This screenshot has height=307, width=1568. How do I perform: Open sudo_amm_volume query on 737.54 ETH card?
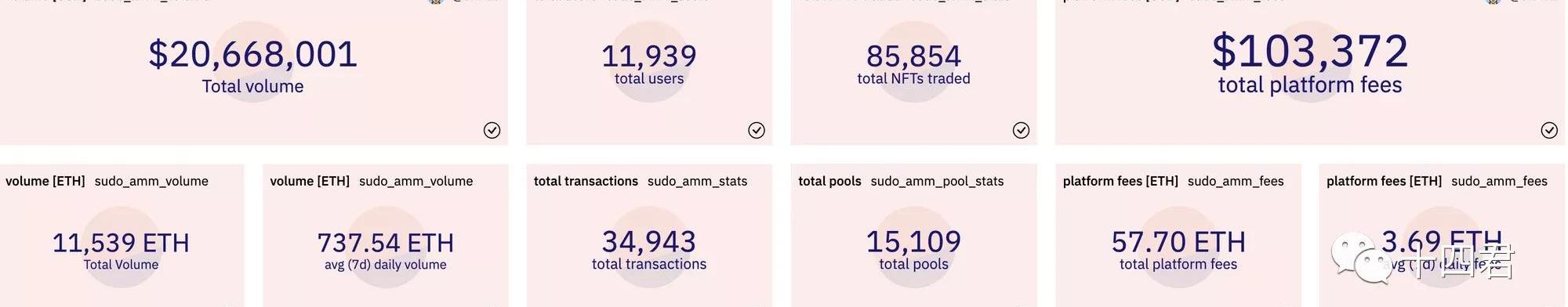click(416, 181)
